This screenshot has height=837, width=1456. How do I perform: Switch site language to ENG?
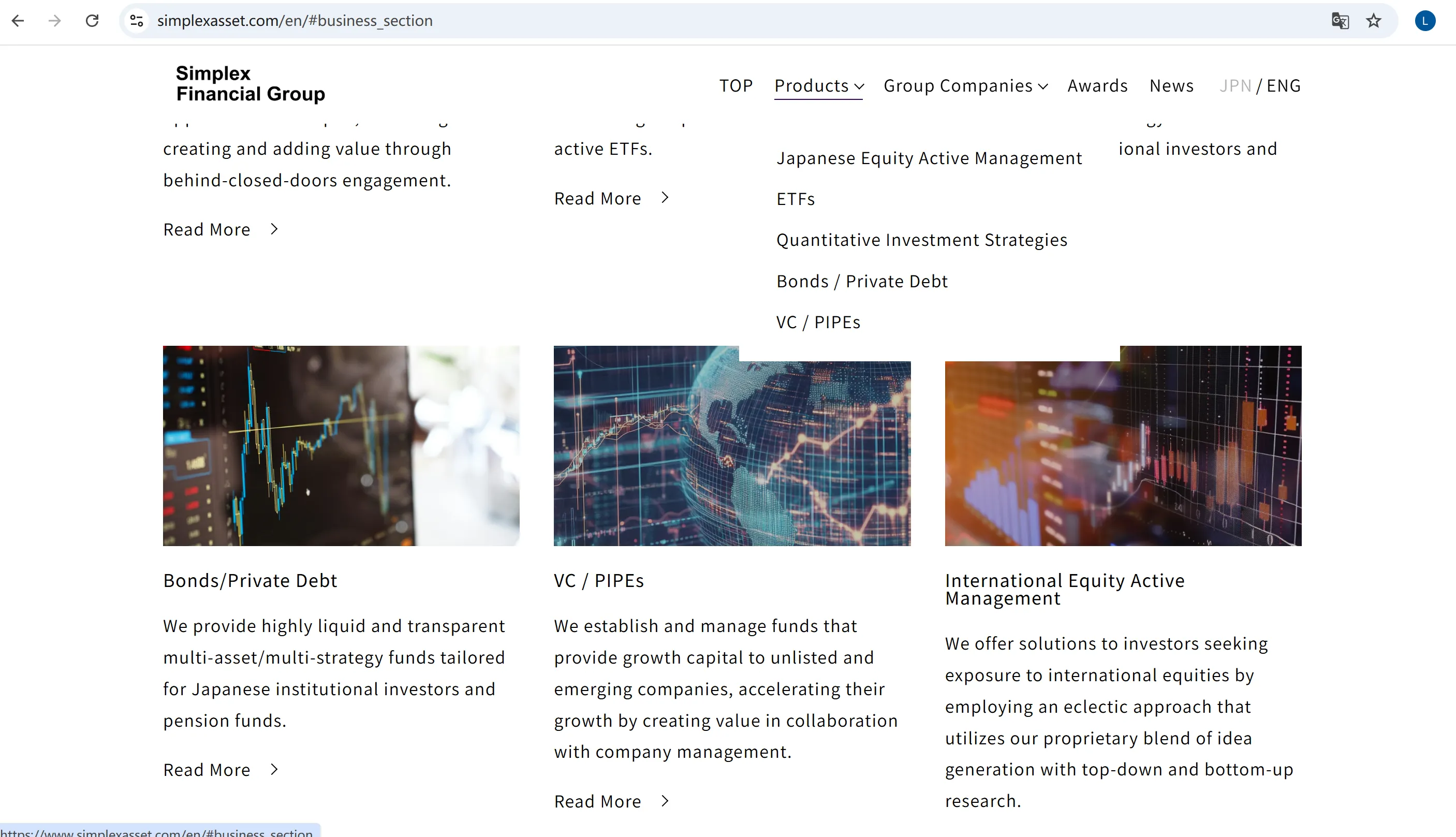coord(1284,85)
